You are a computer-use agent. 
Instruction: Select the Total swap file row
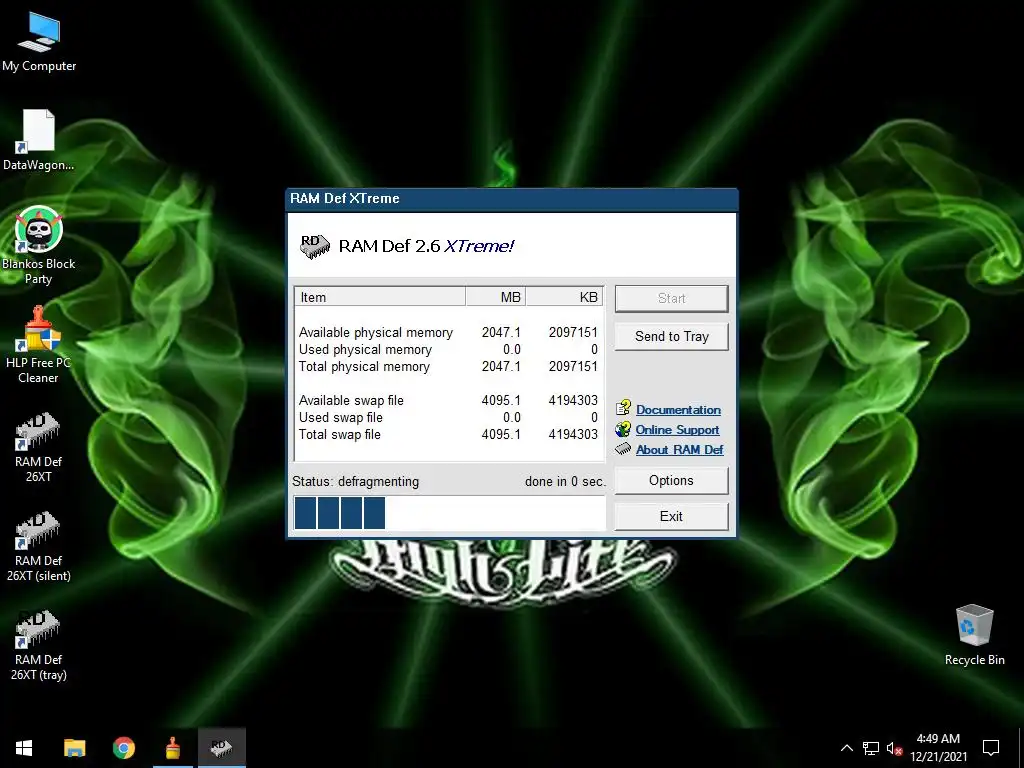(449, 434)
